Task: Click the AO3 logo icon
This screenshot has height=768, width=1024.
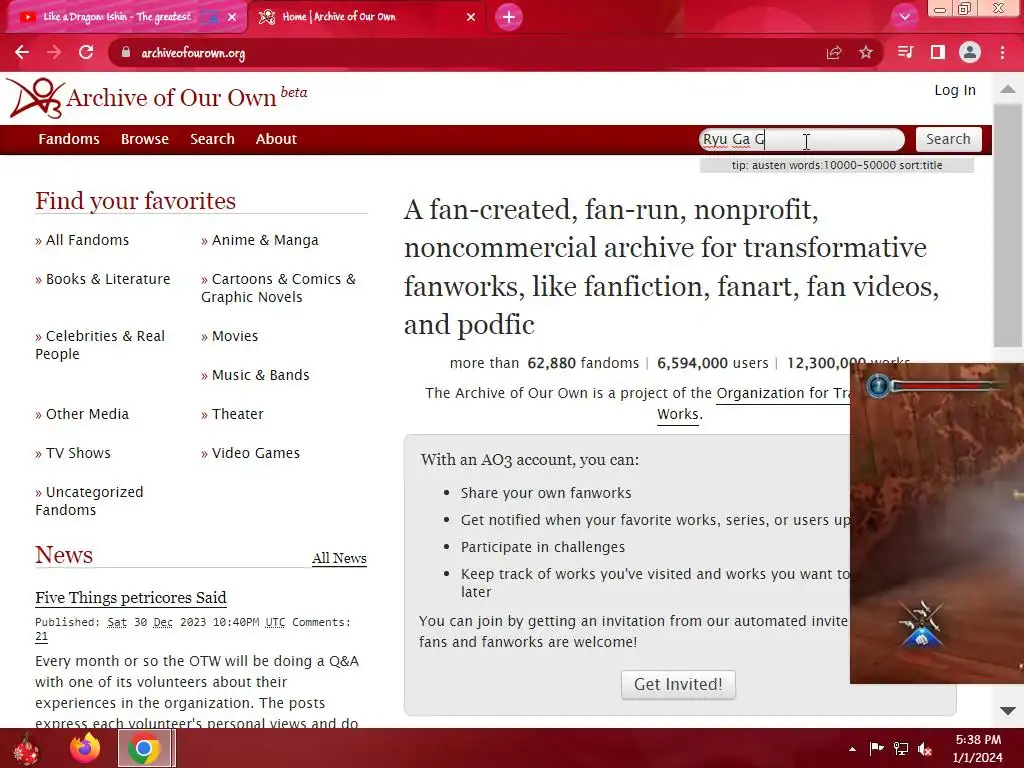Action: (35, 98)
